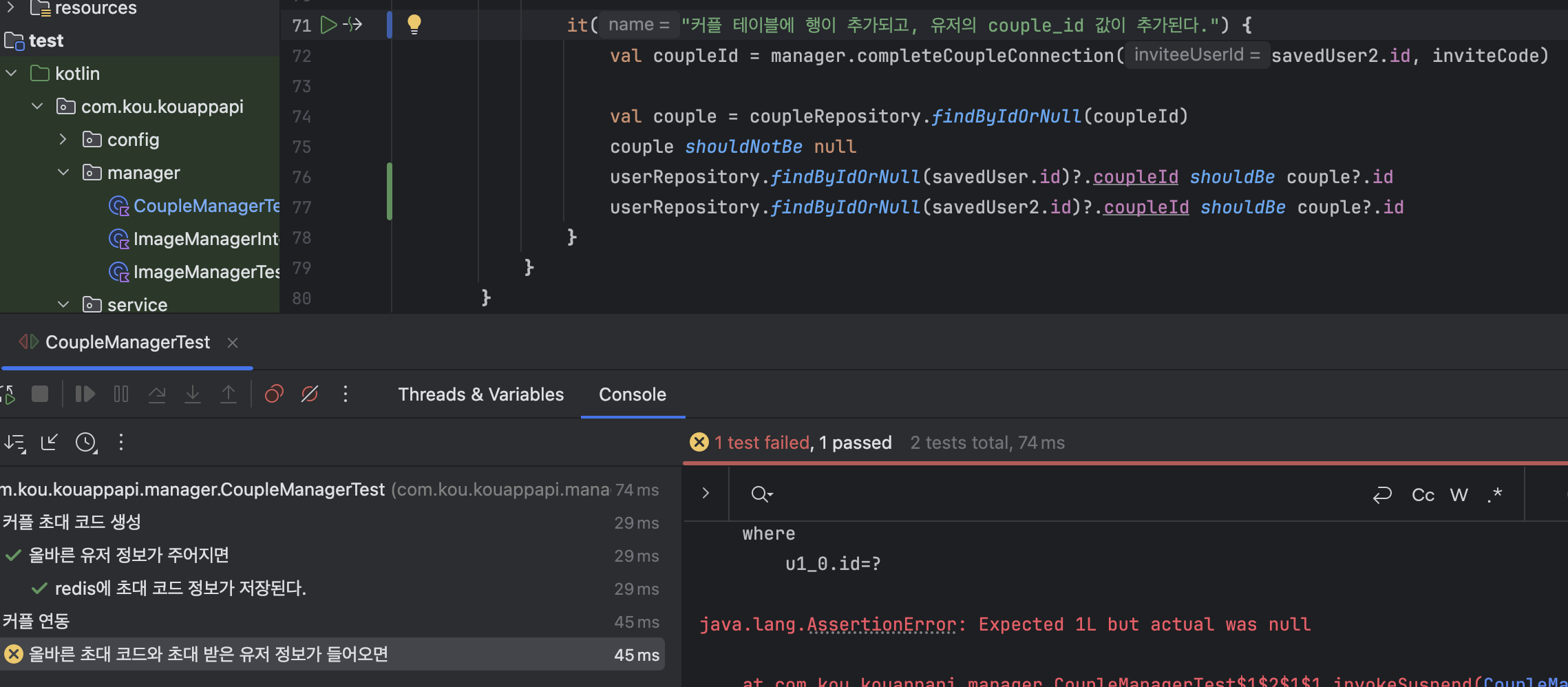
Task: Toggle regex search option
Action: [1494, 495]
